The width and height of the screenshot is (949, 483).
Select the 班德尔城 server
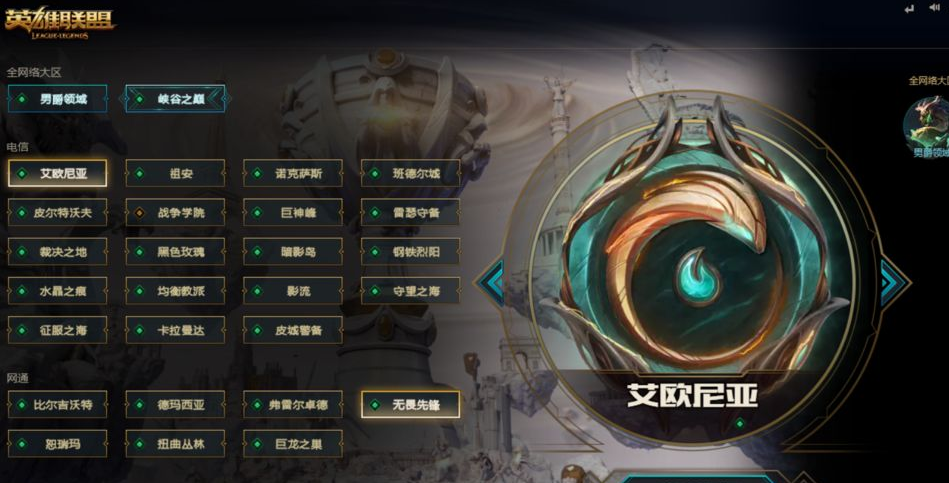(x=410, y=174)
